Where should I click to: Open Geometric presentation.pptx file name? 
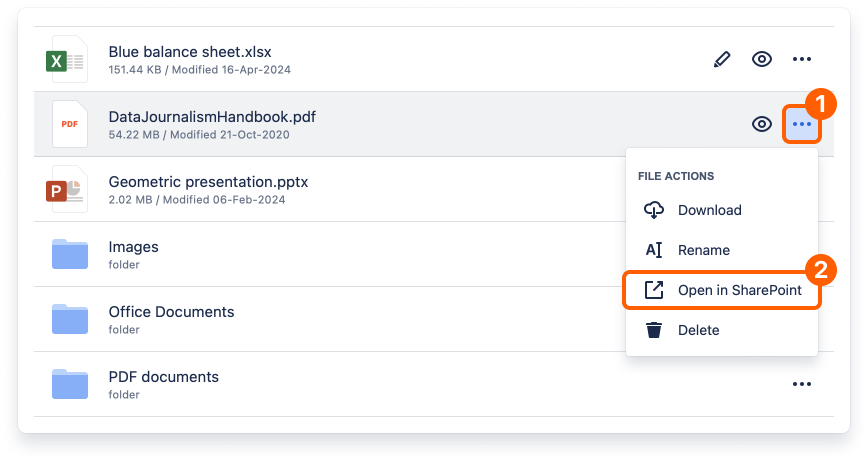(208, 182)
